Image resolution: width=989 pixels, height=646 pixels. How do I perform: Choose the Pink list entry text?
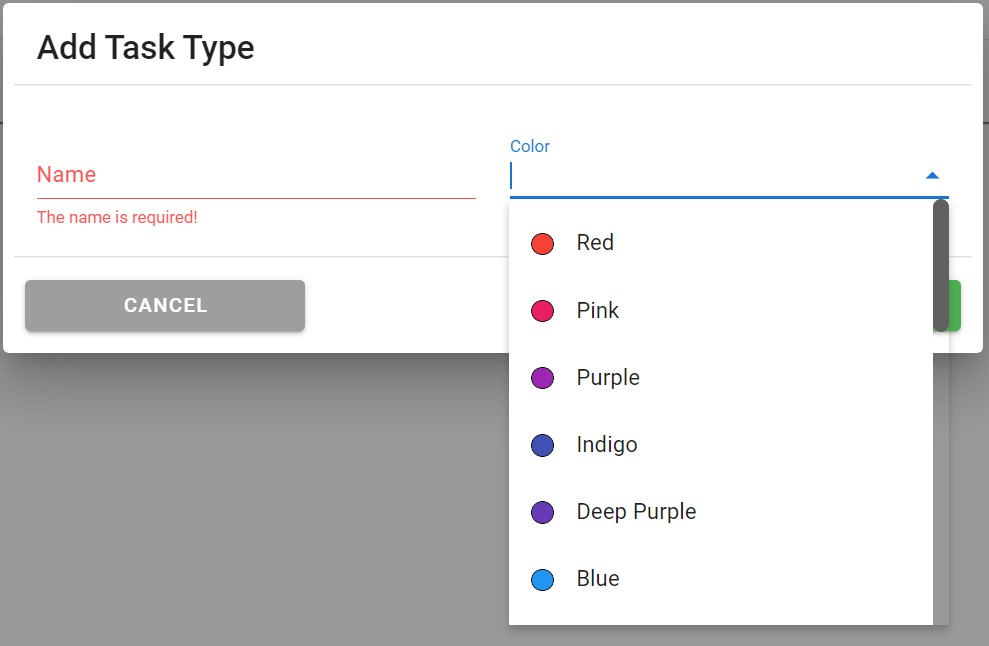(x=598, y=310)
